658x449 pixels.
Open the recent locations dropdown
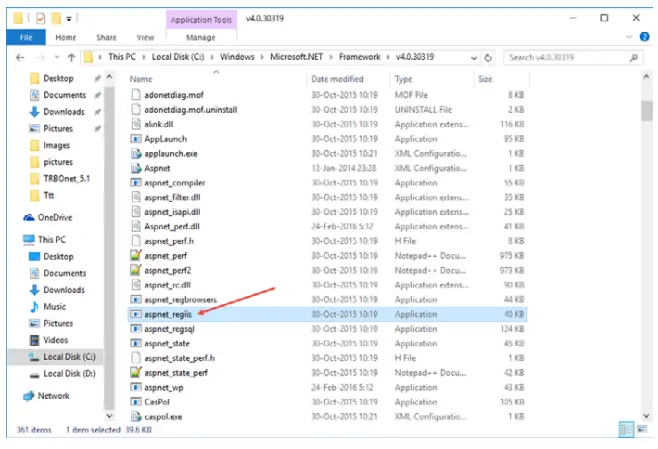click(57, 57)
